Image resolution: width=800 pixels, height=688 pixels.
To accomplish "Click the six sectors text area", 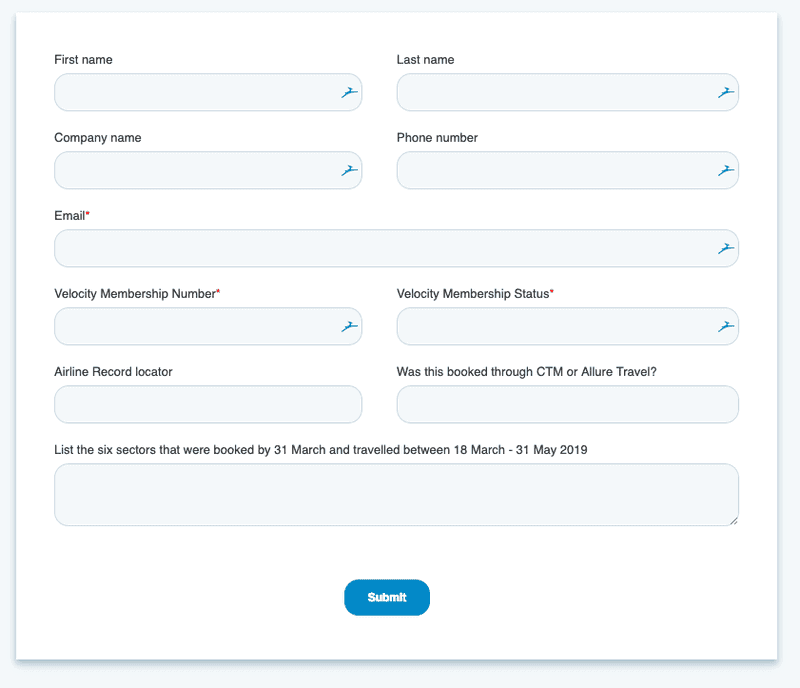I will pos(396,495).
